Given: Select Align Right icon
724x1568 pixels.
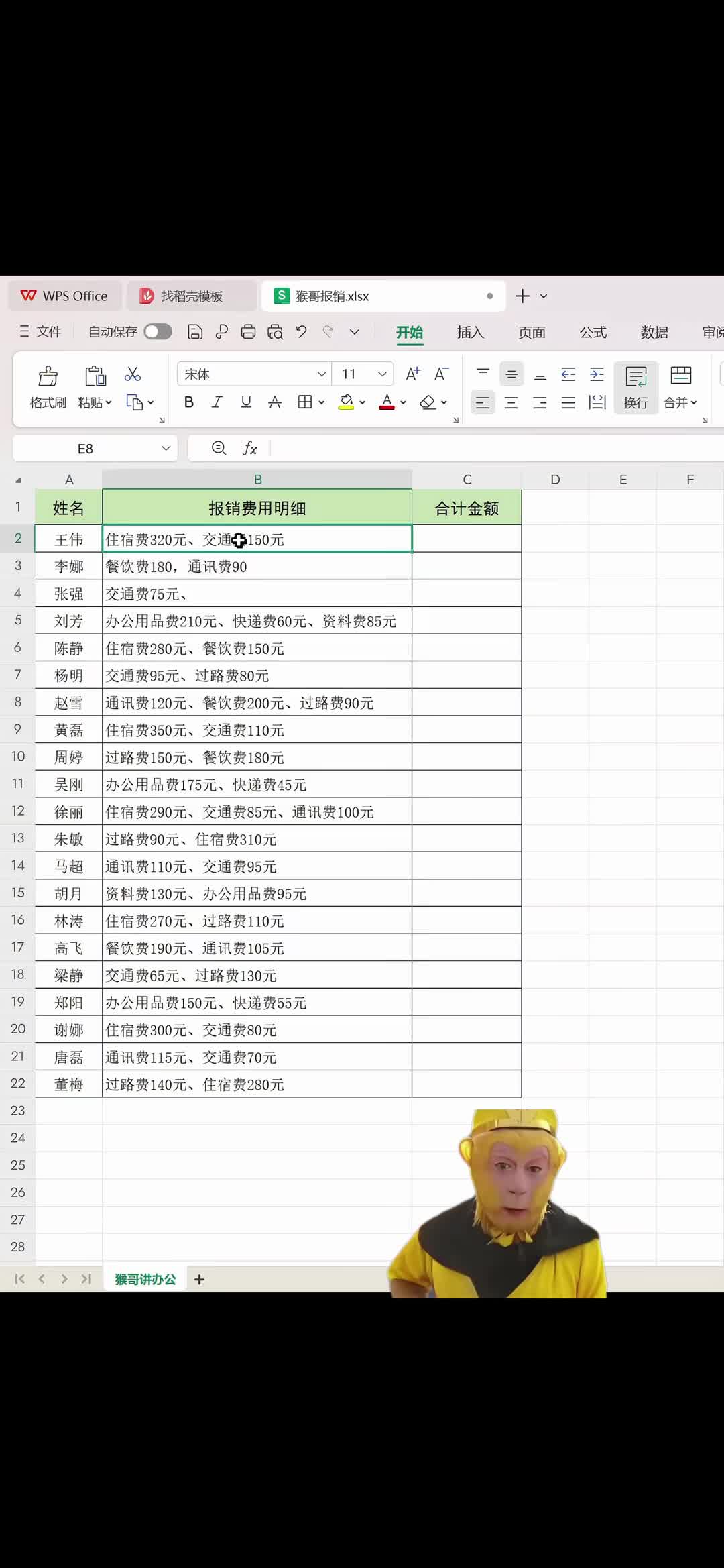Looking at the screenshot, I should coord(540,402).
